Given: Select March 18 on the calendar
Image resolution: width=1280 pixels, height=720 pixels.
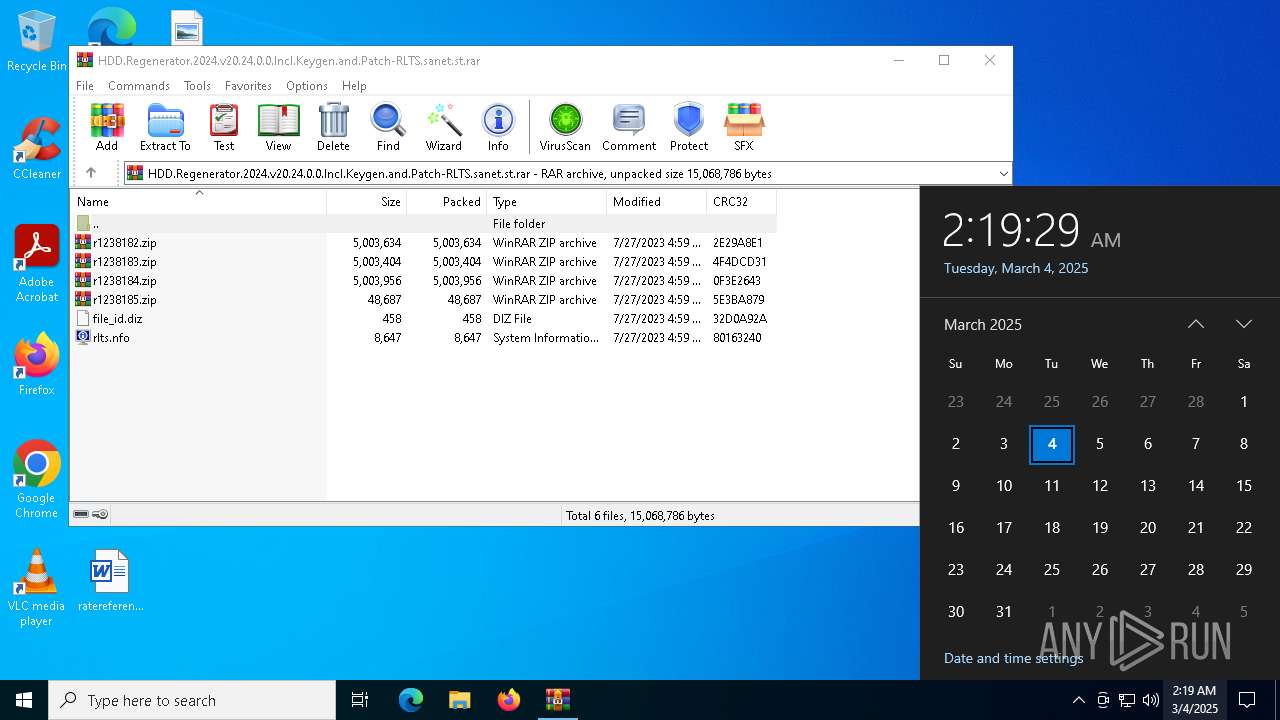Looking at the screenshot, I should (1051, 528).
